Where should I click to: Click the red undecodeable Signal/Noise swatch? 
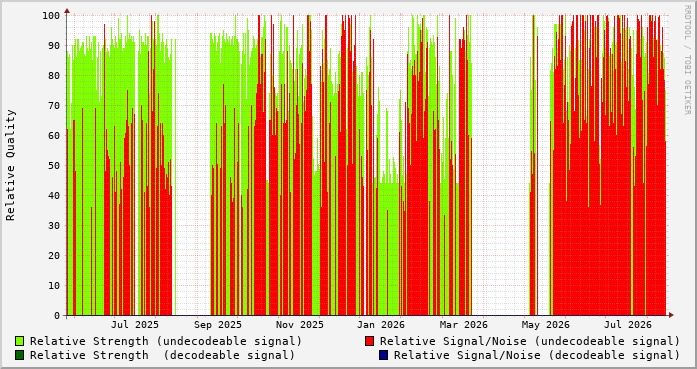click(x=369, y=341)
